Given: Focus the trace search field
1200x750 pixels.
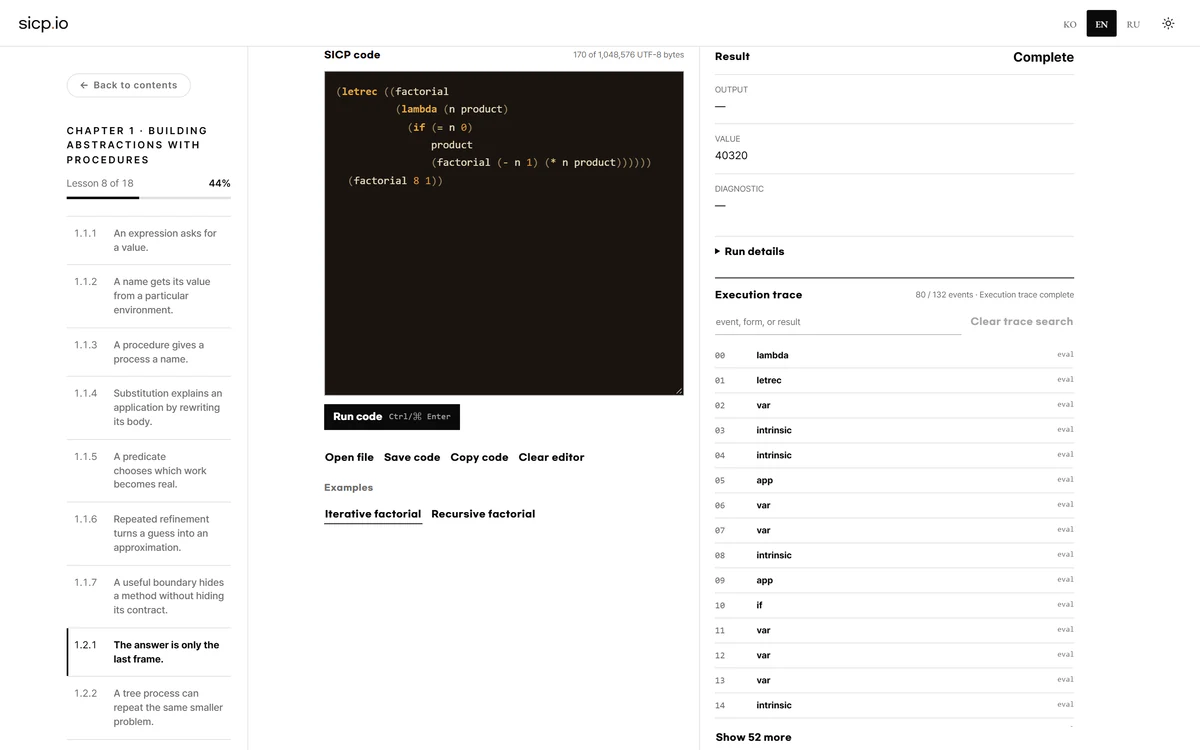Looking at the screenshot, I should (838, 322).
